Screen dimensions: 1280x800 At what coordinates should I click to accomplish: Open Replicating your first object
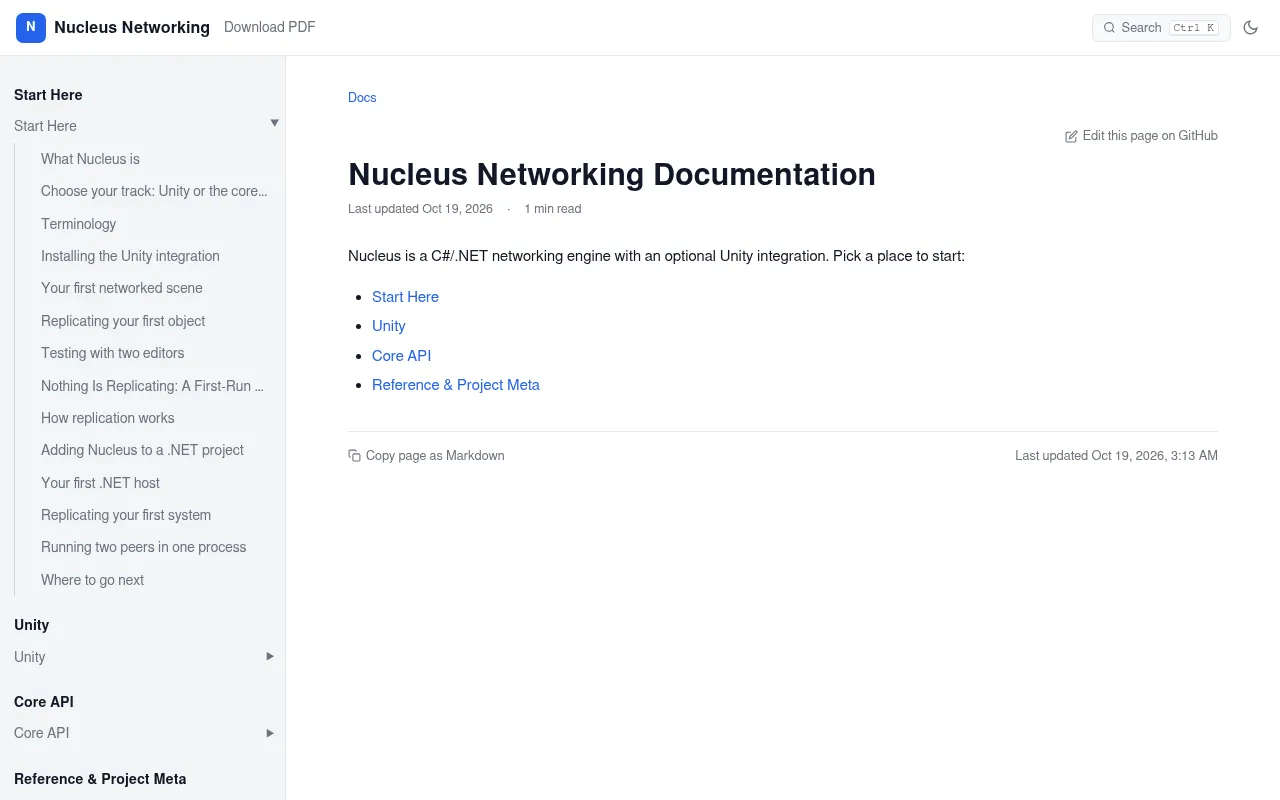tap(123, 321)
